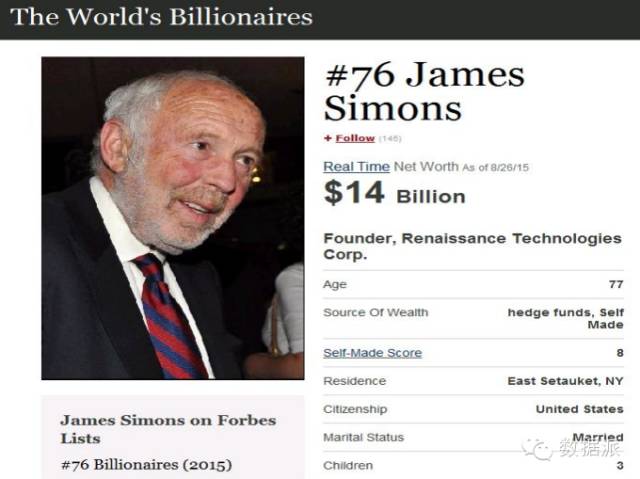The width and height of the screenshot is (640, 479).
Task: Click the red plus icon beside Follow
Action: (x=327, y=138)
